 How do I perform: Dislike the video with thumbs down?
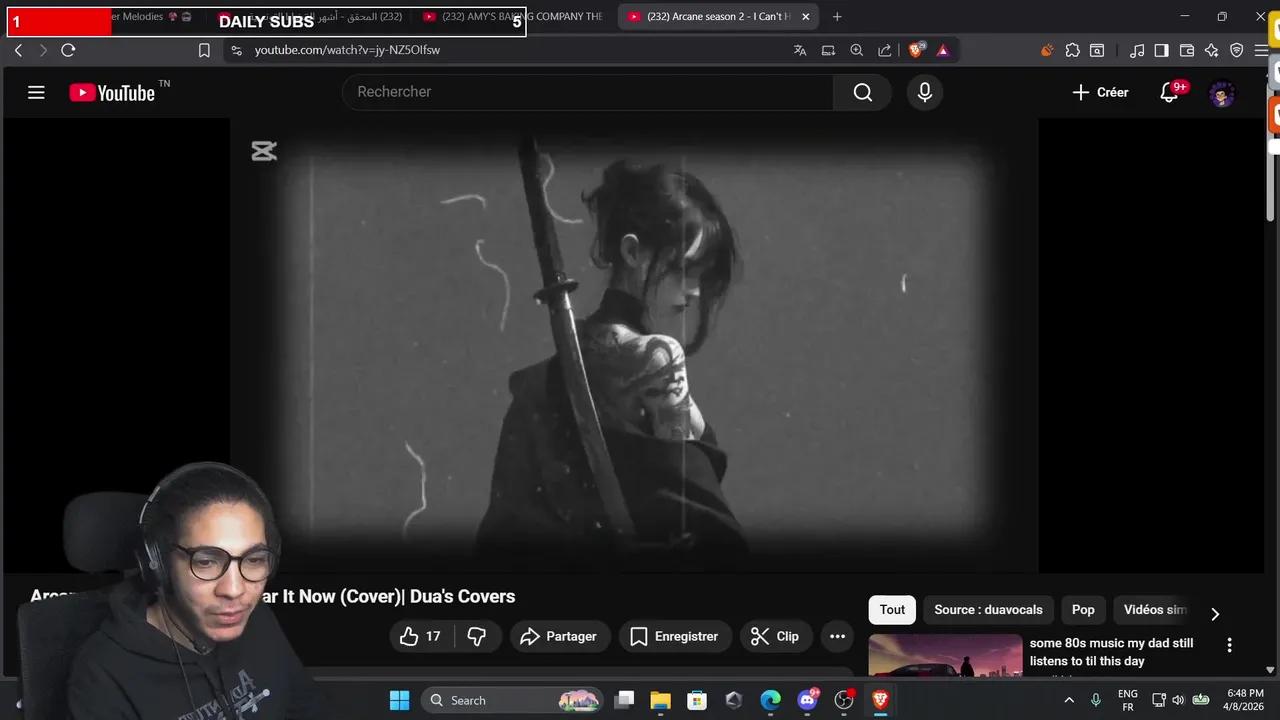(x=477, y=636)
